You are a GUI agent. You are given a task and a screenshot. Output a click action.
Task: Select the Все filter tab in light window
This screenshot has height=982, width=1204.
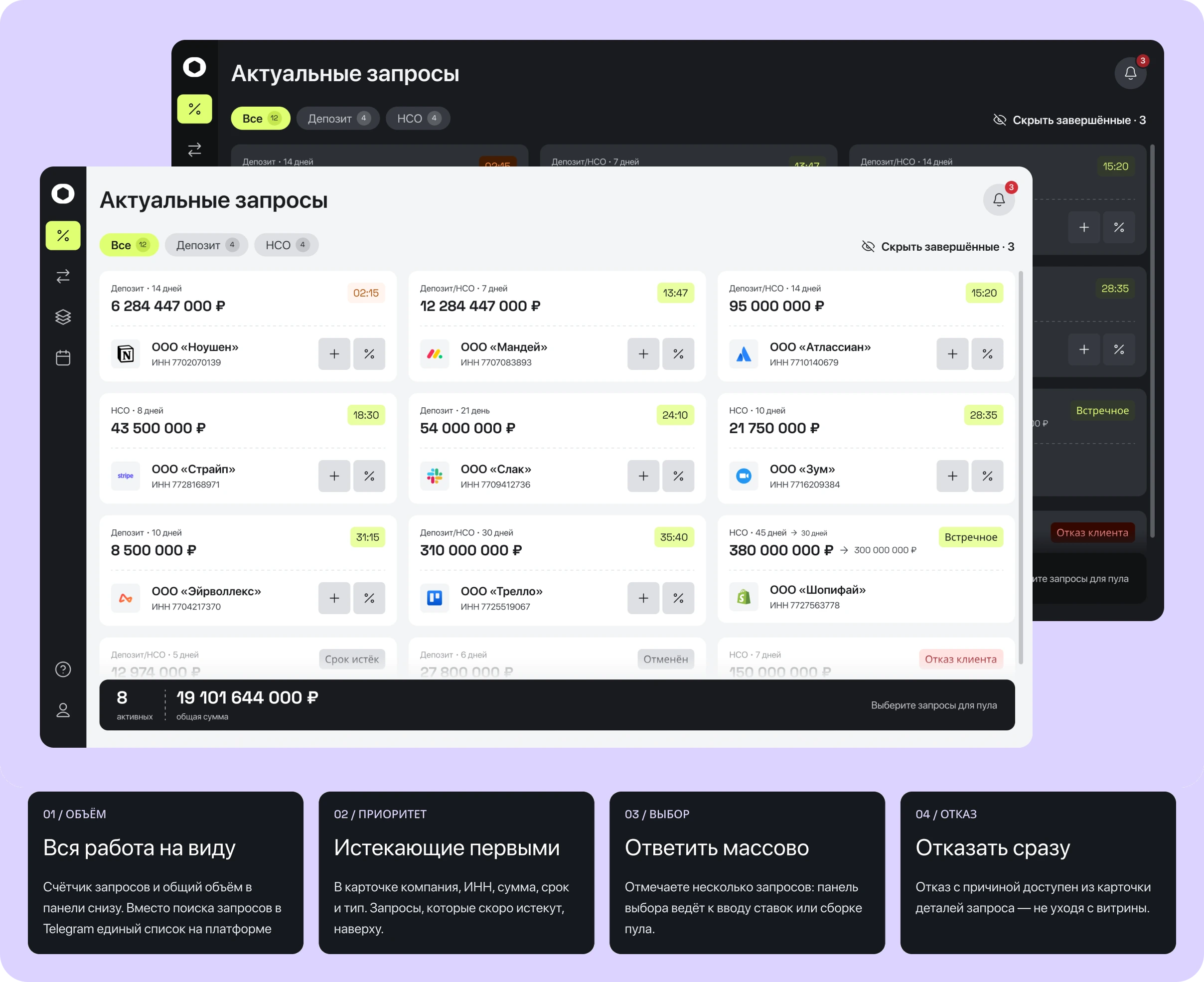pyautogui.click(x=129, y=245)
